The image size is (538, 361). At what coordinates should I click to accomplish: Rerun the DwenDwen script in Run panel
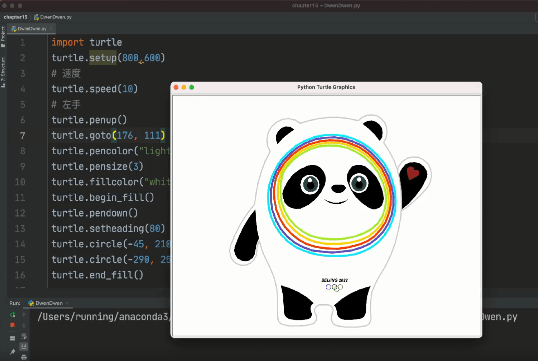13,314
